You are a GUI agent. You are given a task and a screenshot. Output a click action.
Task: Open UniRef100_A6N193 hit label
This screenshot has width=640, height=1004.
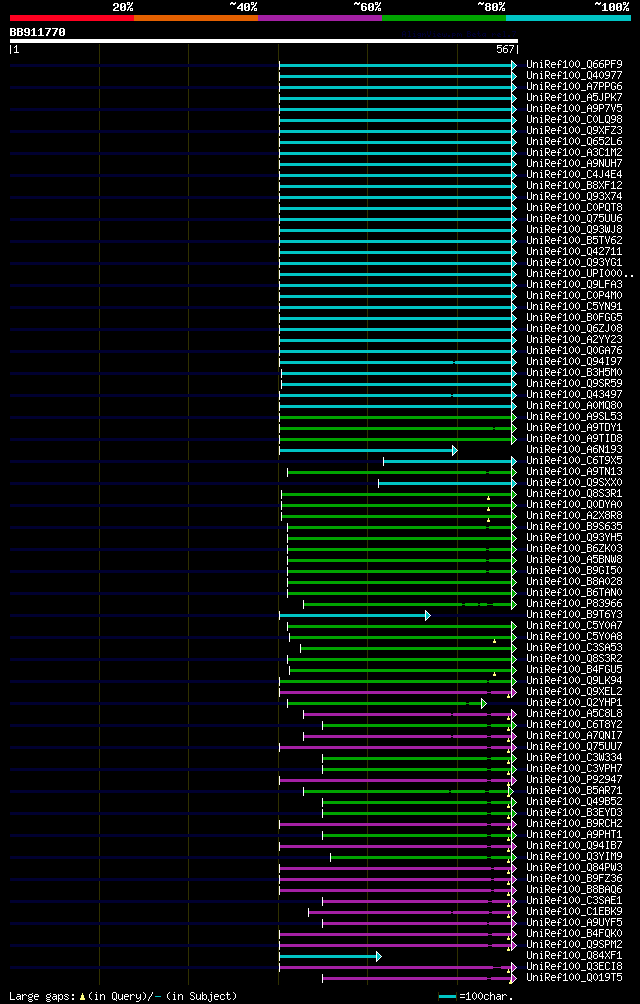[x=574, y=449]
